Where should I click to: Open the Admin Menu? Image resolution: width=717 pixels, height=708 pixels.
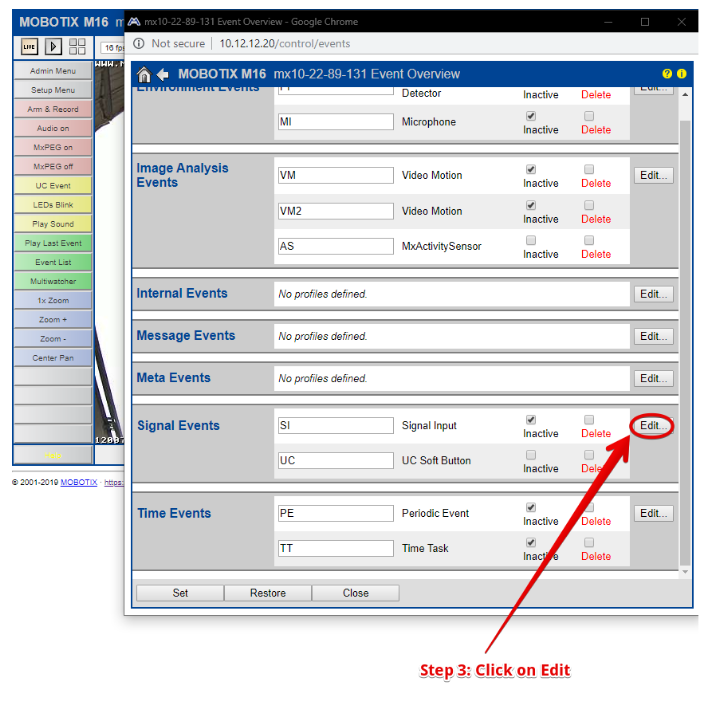pos(53,71)
